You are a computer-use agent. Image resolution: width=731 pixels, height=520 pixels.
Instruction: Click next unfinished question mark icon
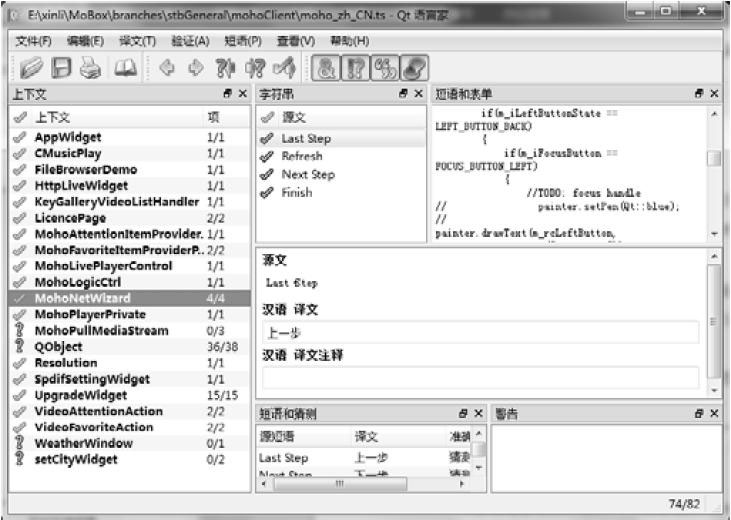[255, 68]
